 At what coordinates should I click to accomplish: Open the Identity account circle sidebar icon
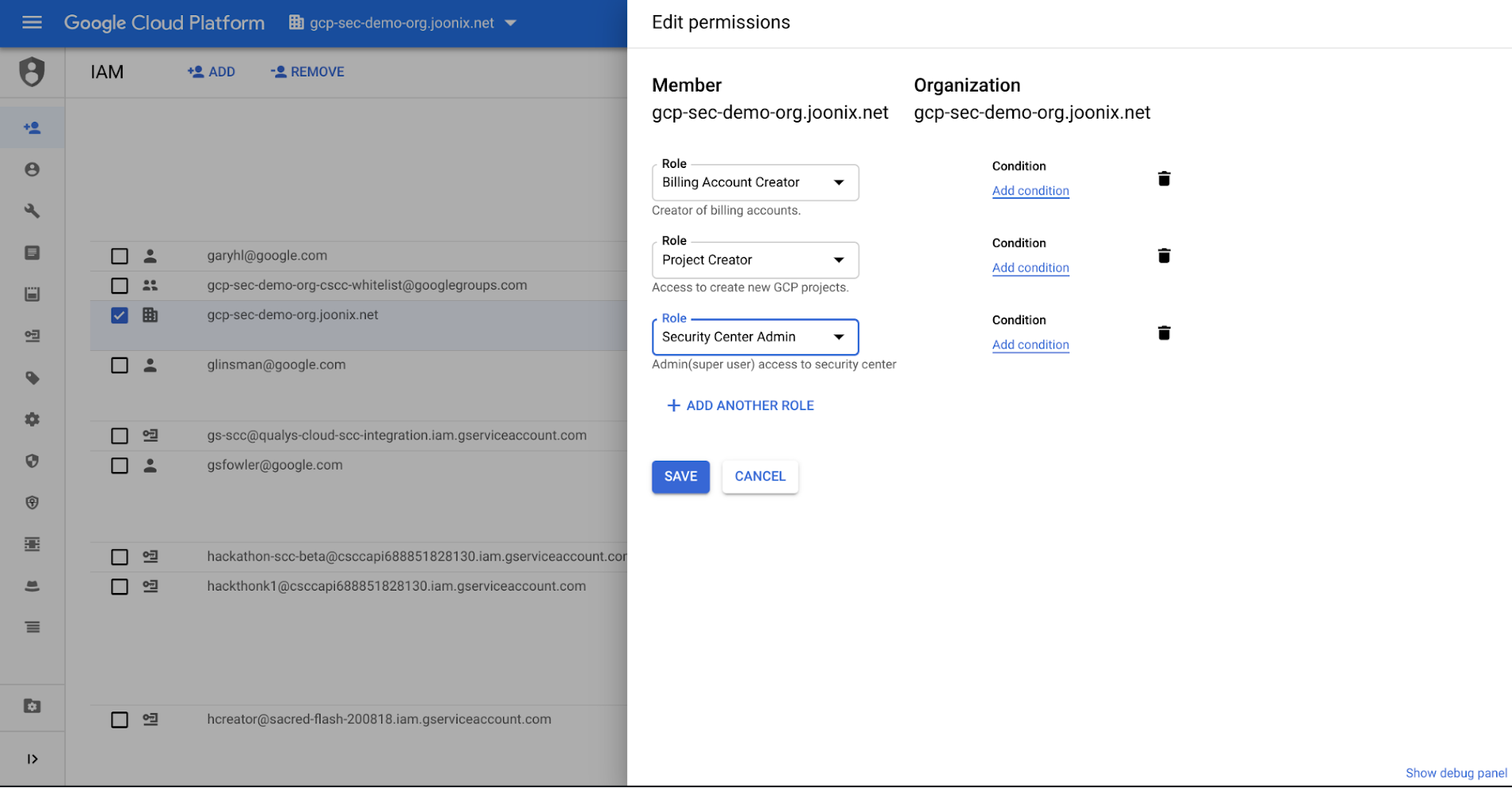pos(32,170)
